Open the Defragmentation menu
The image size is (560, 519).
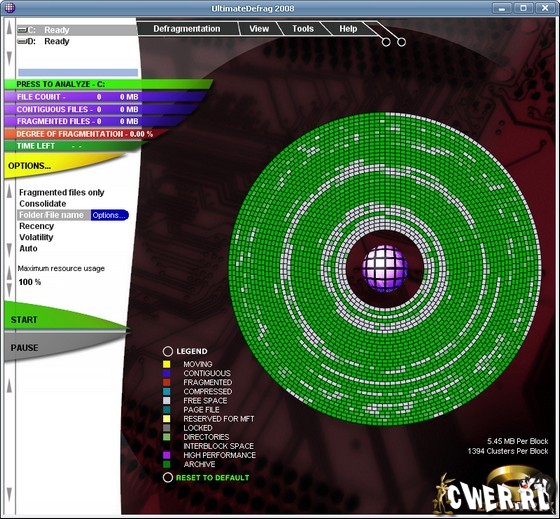pos(187,29)
